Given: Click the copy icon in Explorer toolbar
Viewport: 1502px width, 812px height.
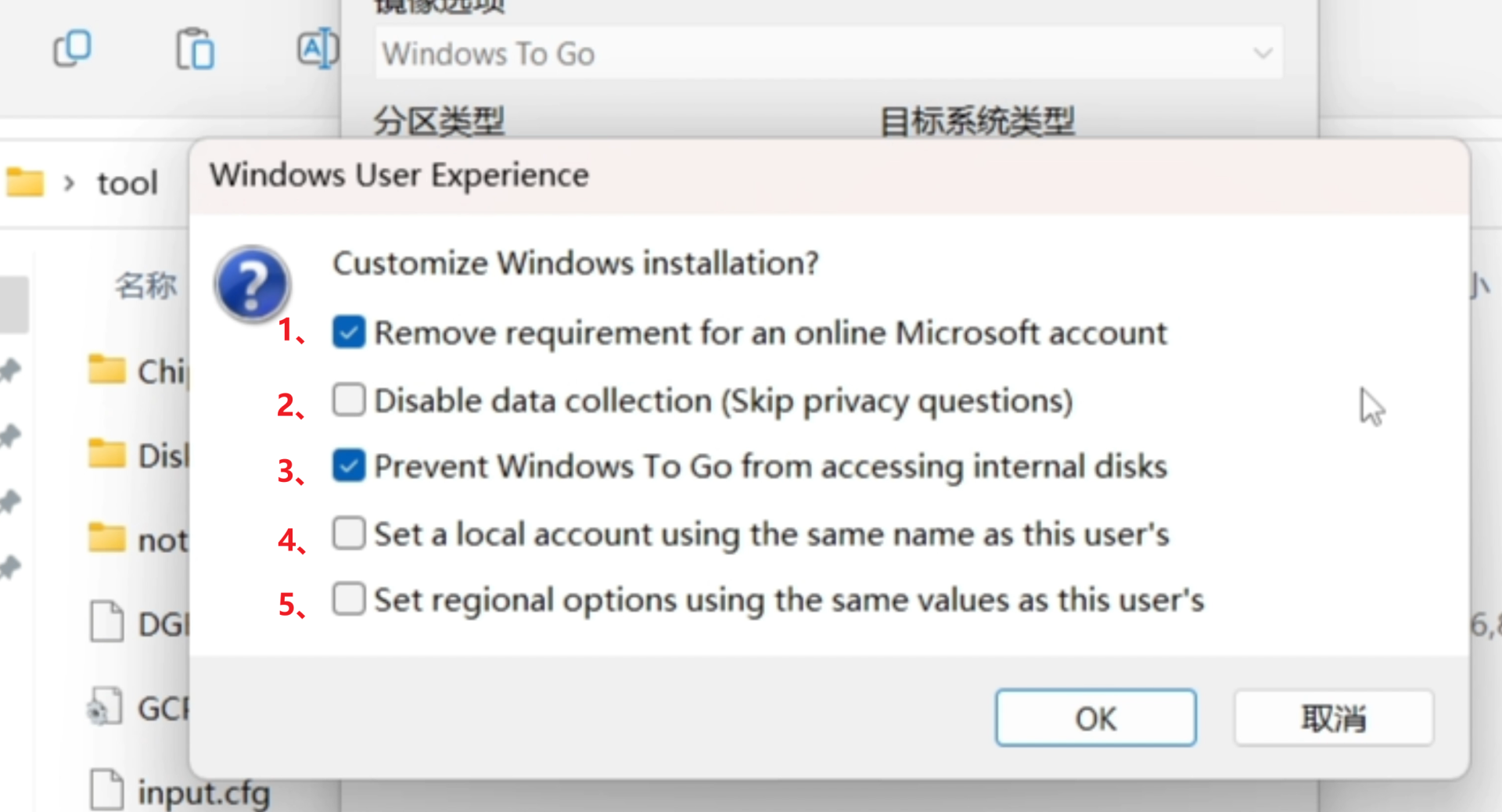Looking at the screenshot, I should click(72, 49).
